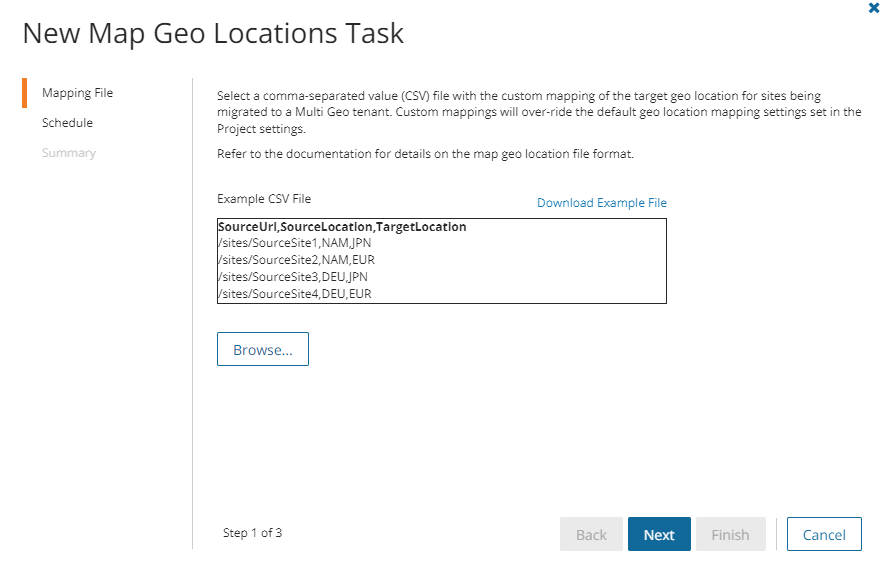This screenshot has width=888, height=572.
Task: Click the documentation reference sentence
Action: 425,155
